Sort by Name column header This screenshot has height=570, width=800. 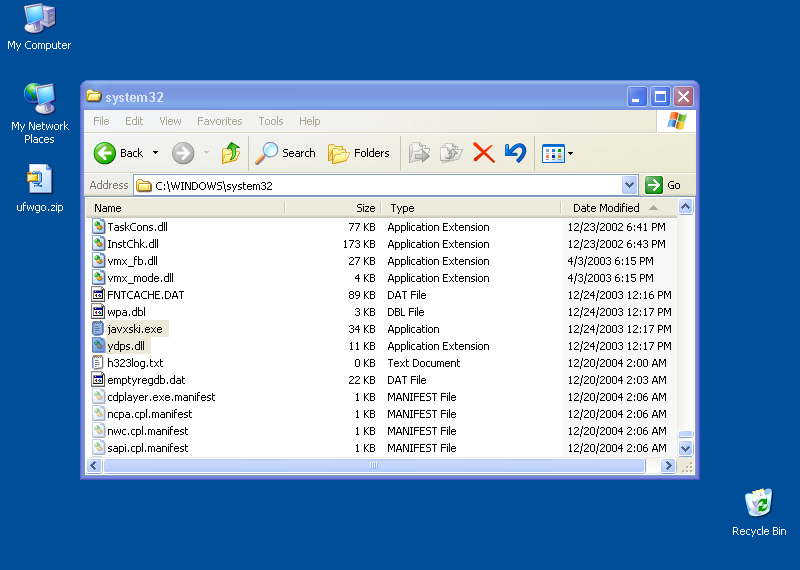click(185, 208)
